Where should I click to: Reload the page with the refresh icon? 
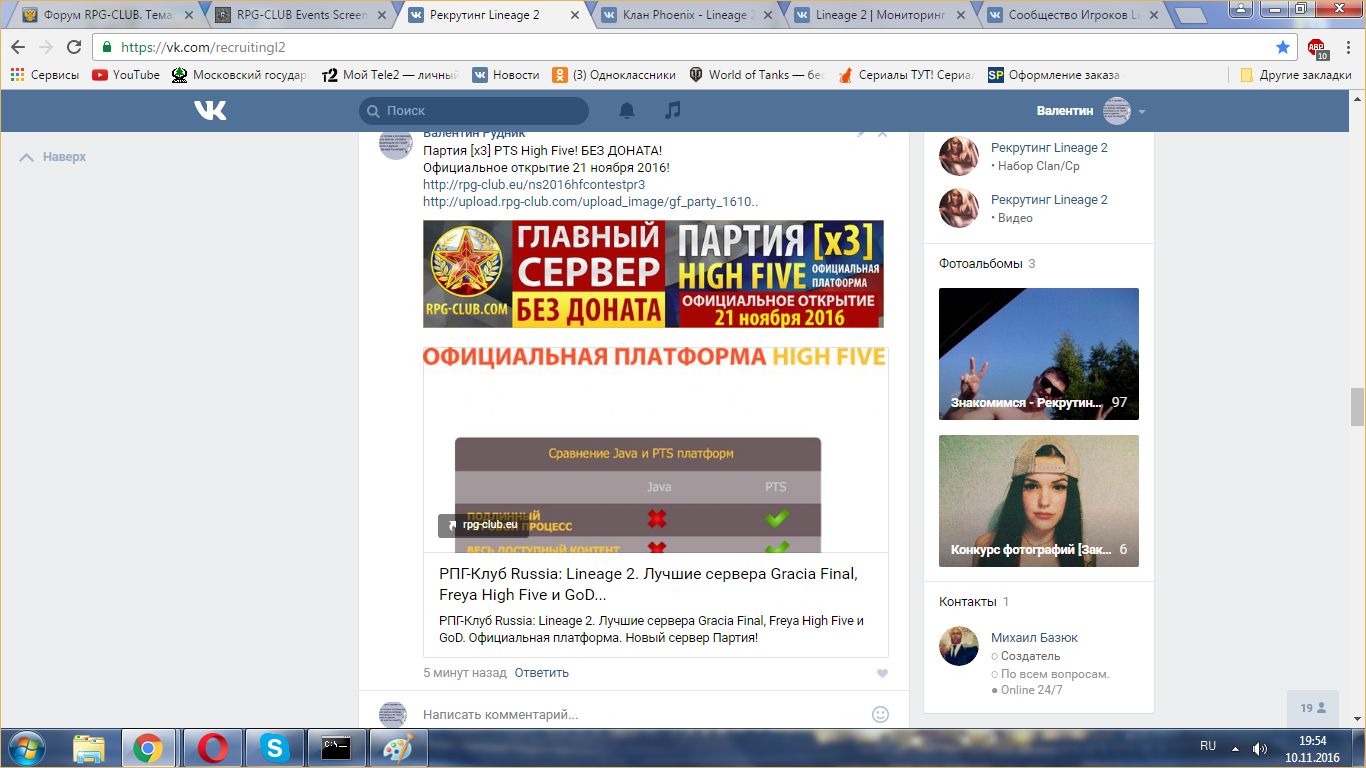coord(74,47)
